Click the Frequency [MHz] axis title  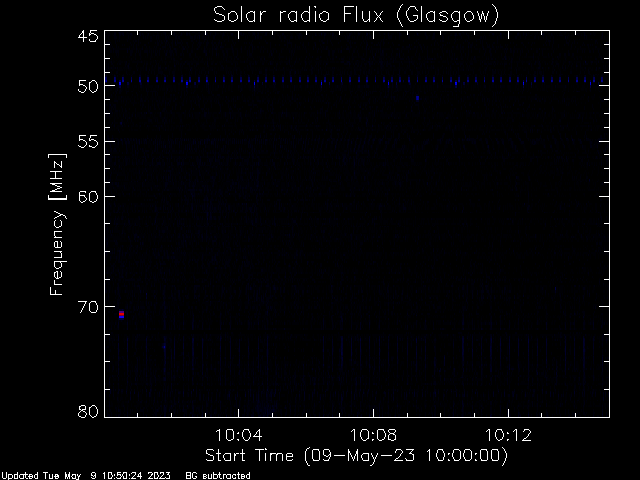click(x=57, y=224)
